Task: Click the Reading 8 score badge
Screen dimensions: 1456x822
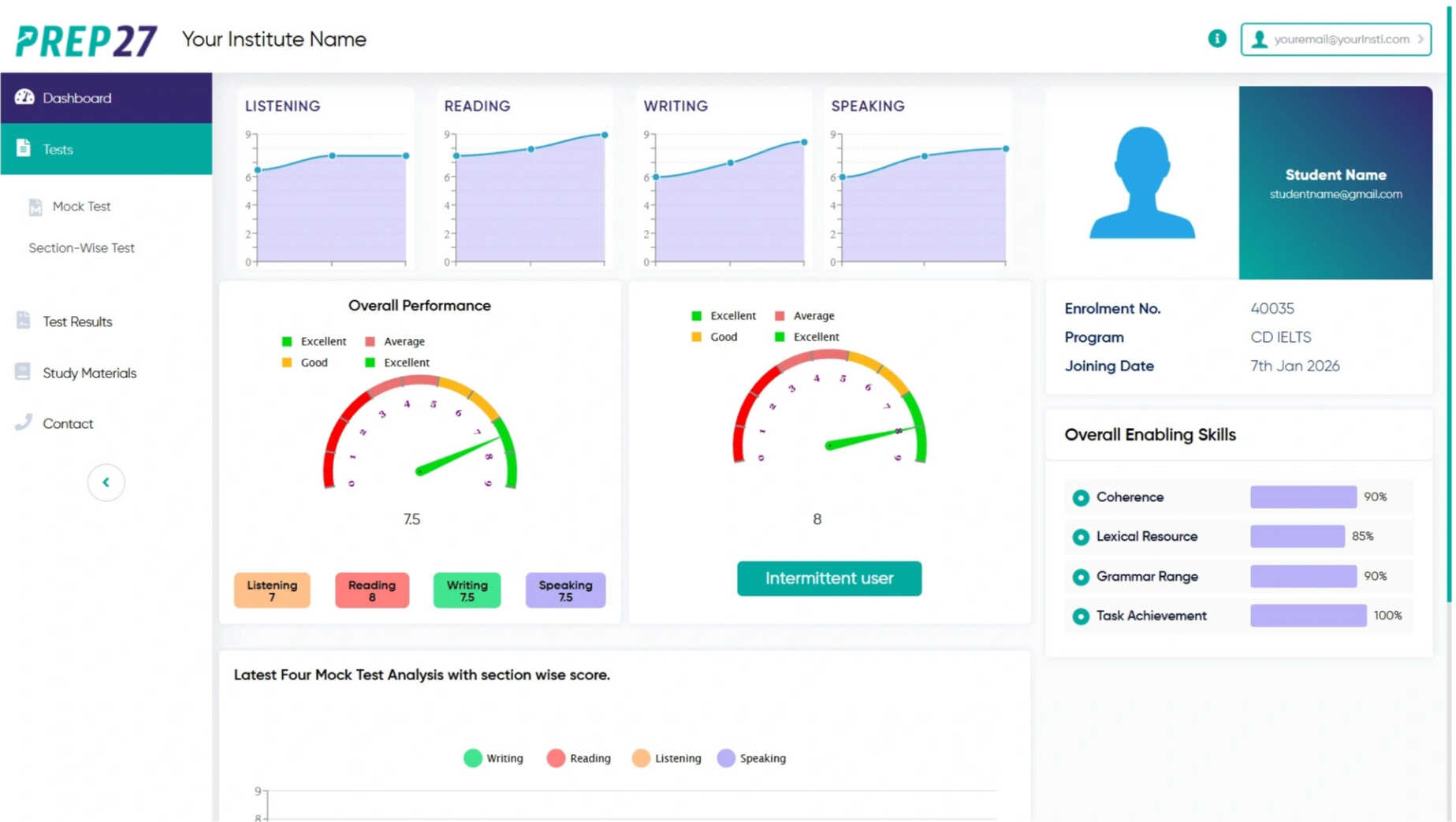Action: point(371,590)
